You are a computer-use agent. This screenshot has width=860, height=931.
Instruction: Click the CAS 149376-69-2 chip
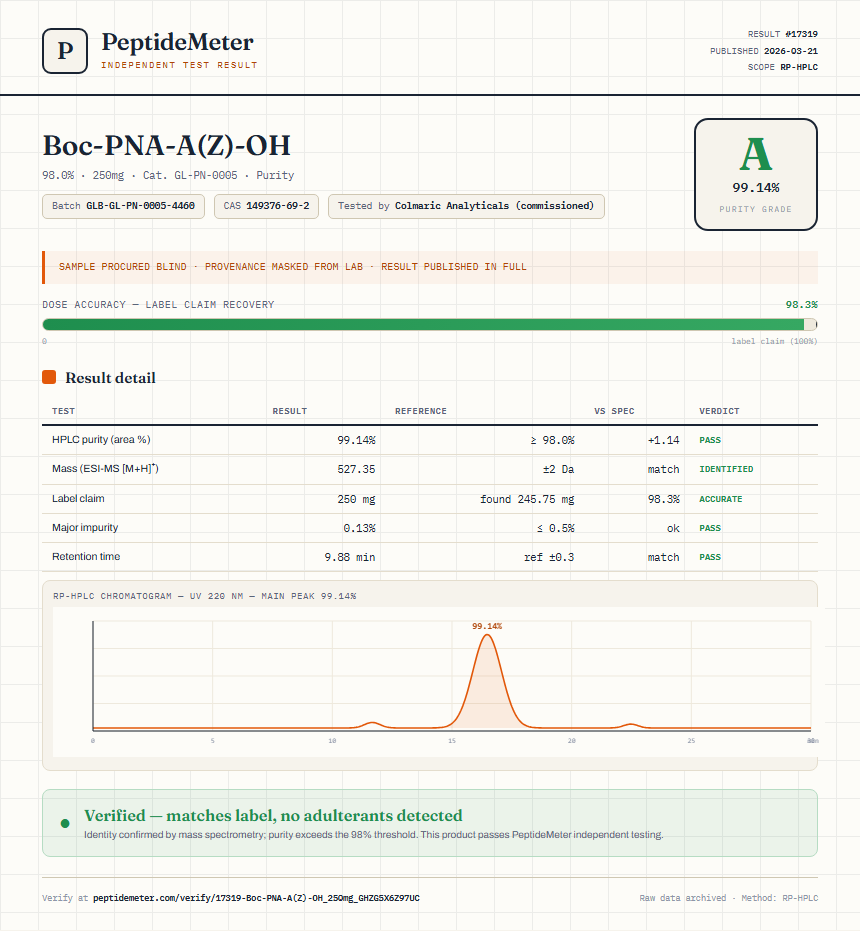click(266, 206)
